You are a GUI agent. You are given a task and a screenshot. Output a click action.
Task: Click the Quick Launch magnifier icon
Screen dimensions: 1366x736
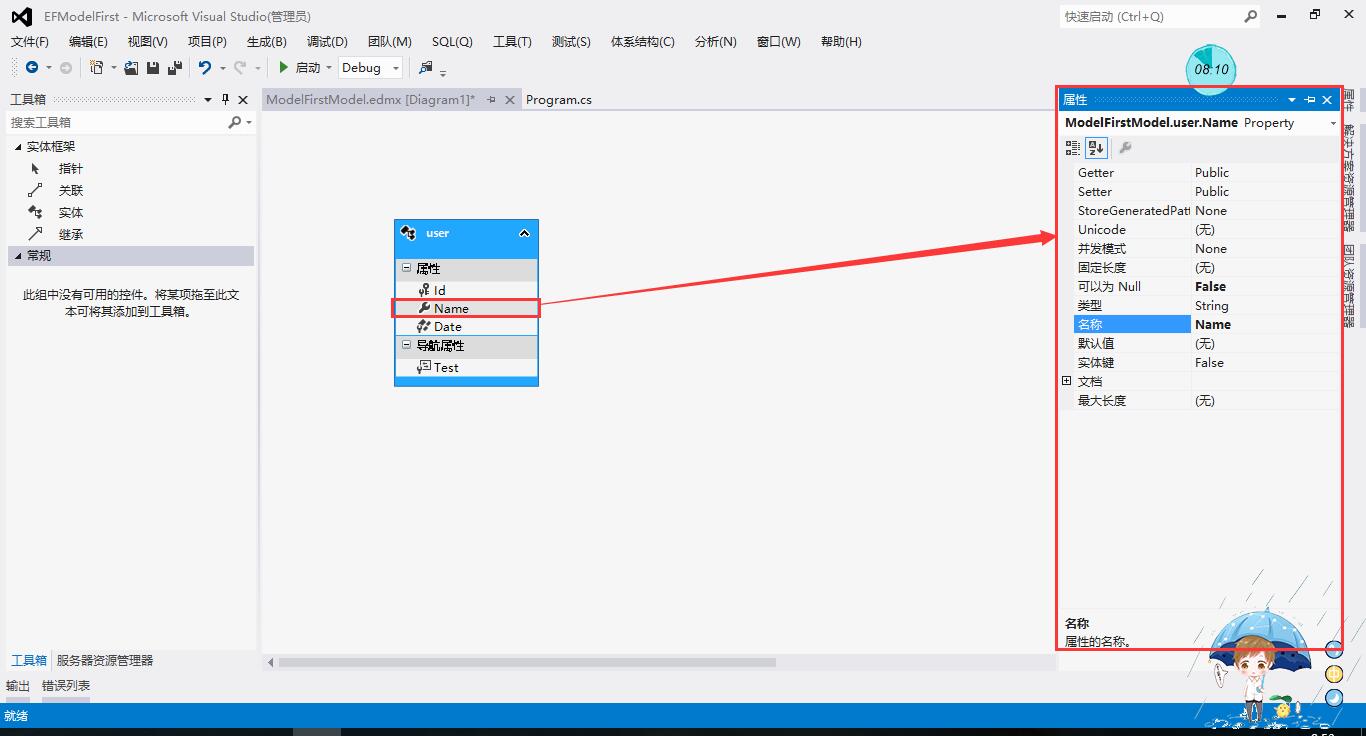[1250, 16]
